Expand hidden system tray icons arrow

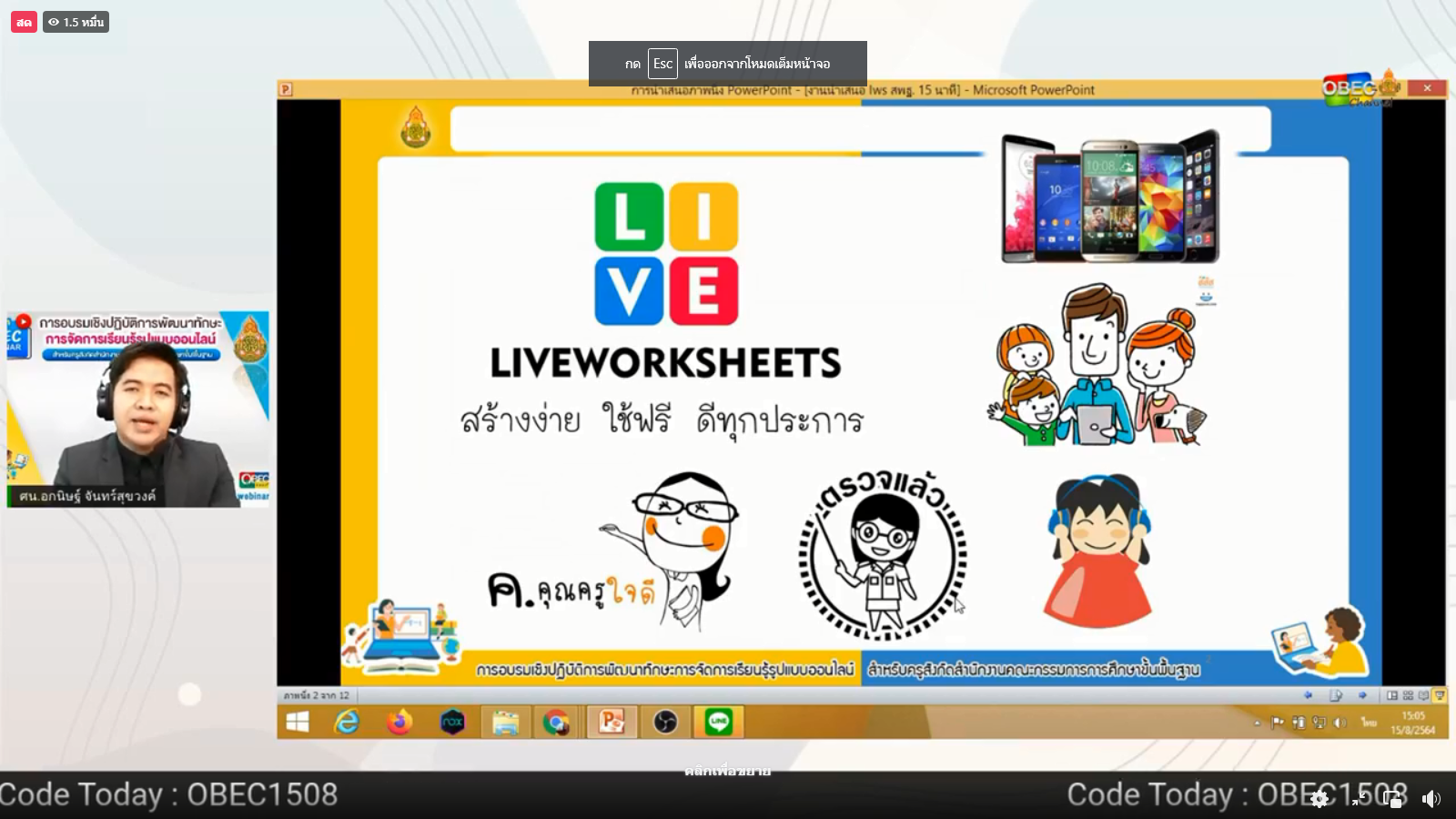point(1258,723)
